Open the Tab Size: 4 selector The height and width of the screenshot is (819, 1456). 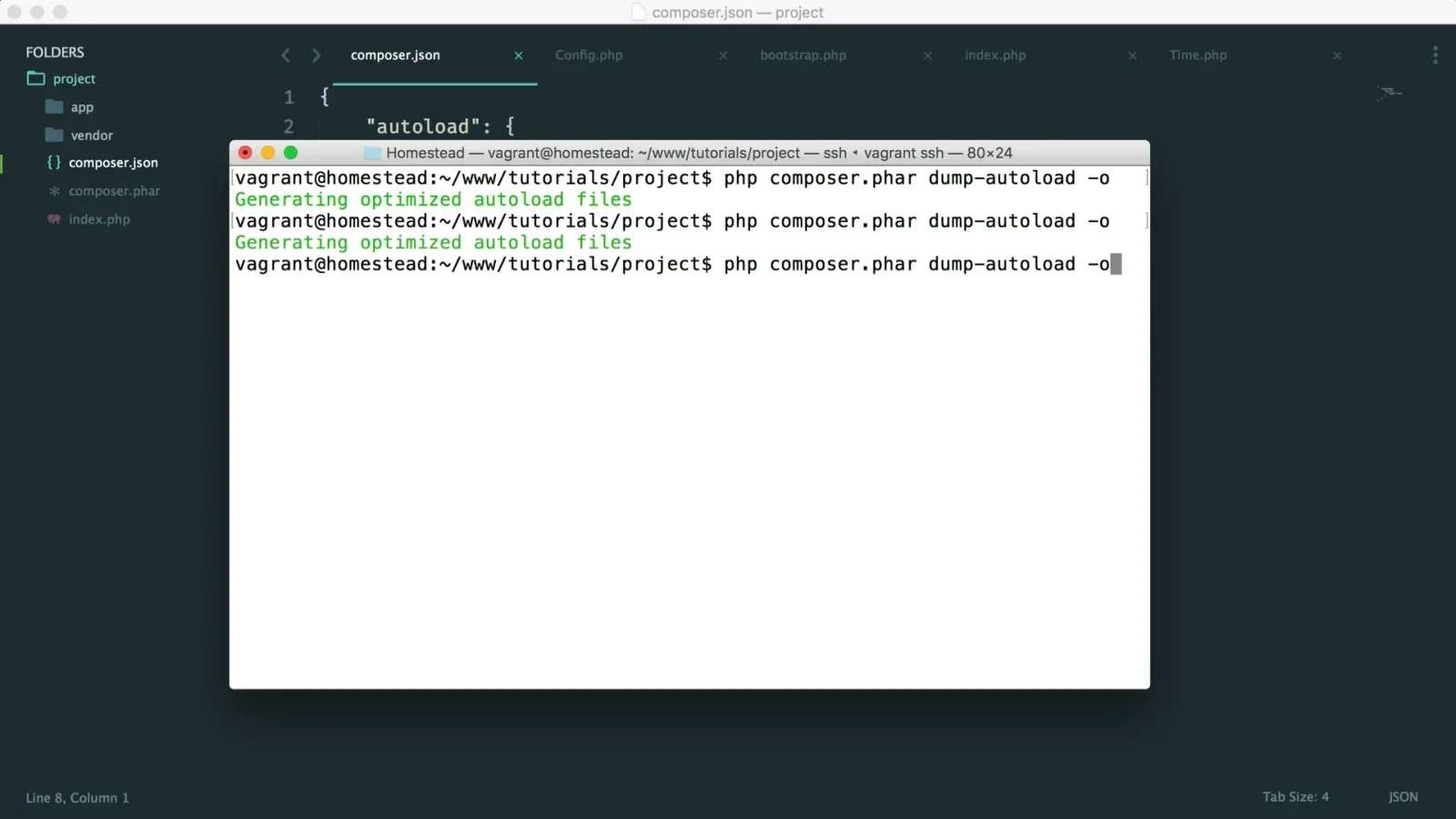coord(1295,797)
